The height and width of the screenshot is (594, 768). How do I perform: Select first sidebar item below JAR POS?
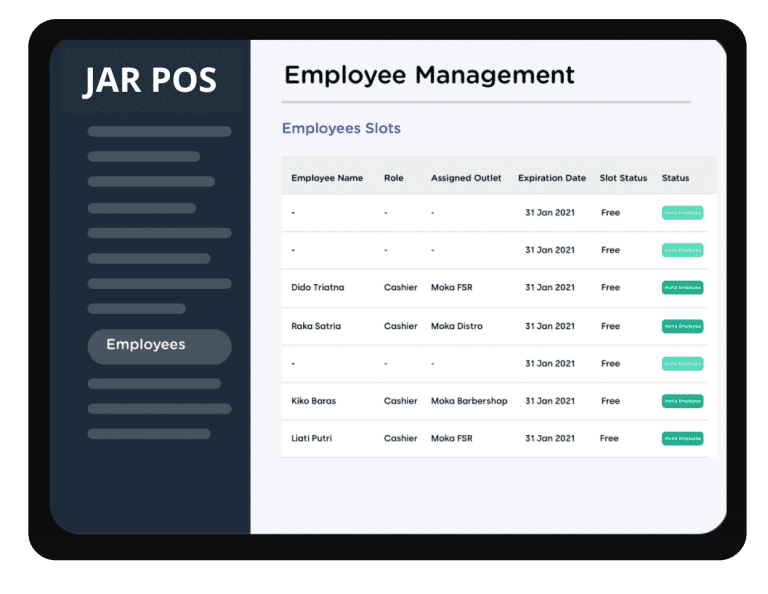point(159,131)
